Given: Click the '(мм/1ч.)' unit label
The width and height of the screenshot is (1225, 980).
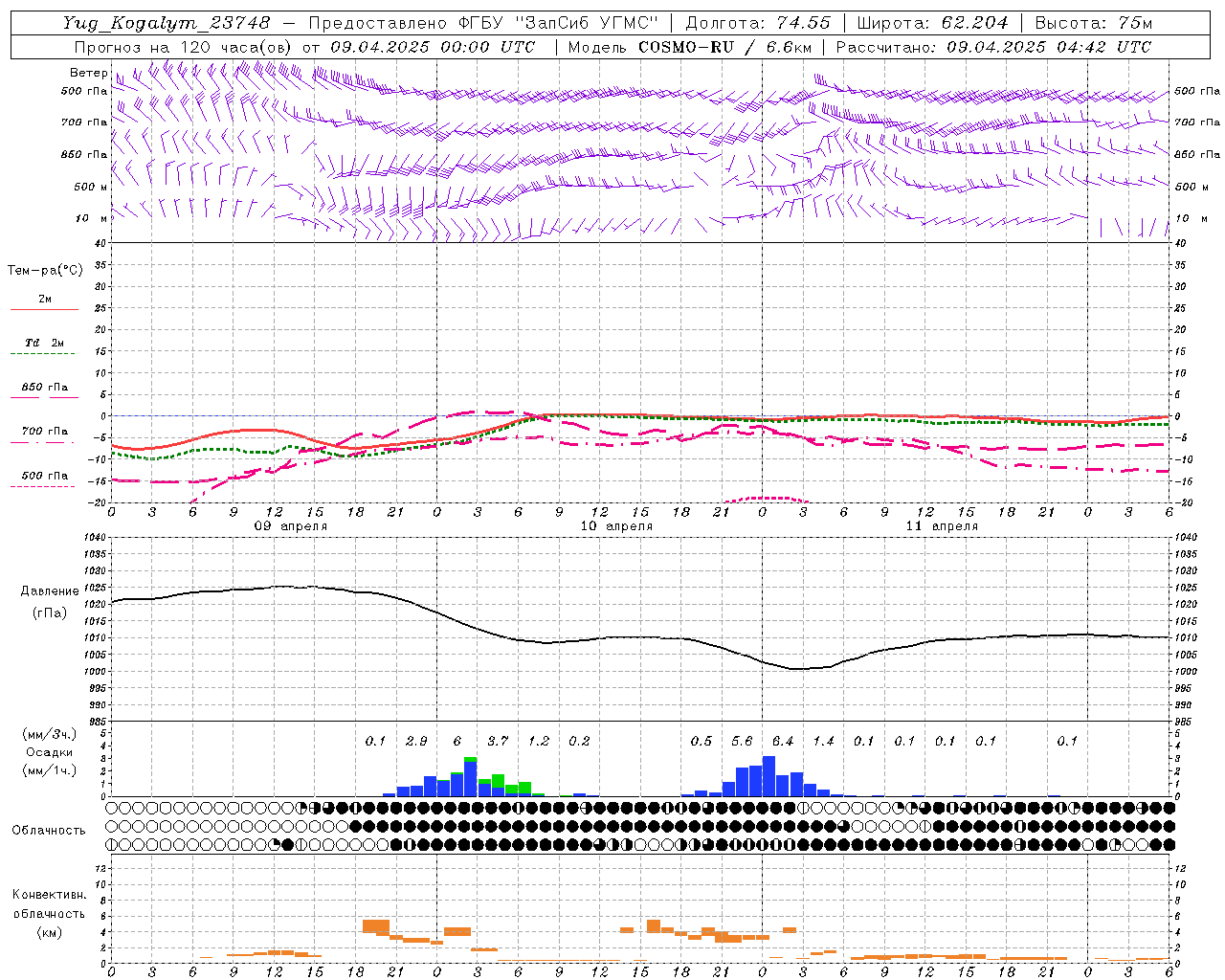Looking at the screenshot, I should [50, 770].
